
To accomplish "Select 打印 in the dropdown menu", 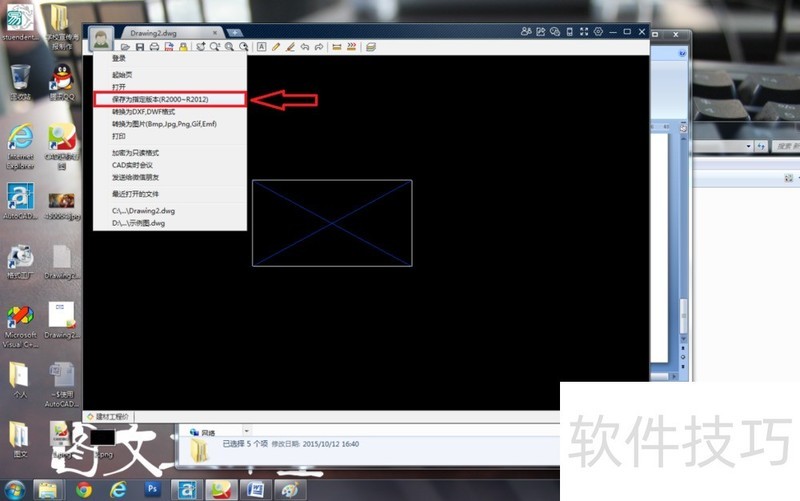I will pyautogui.click(x=118, y=136).
